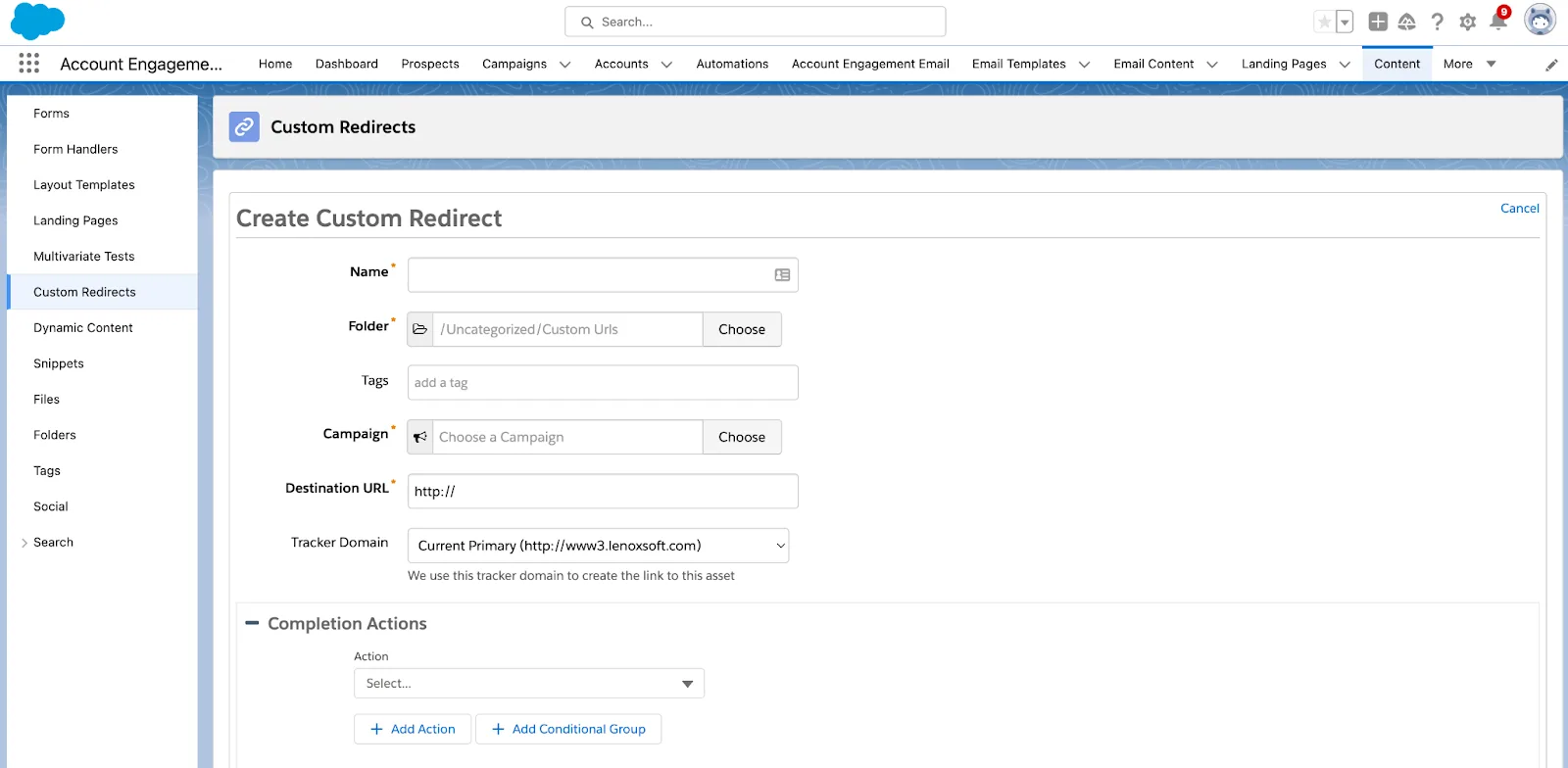Viewport: 1568px width, 768px height.
Task: Open Layout Templates in the sidebar
Action: coord(84,185)
